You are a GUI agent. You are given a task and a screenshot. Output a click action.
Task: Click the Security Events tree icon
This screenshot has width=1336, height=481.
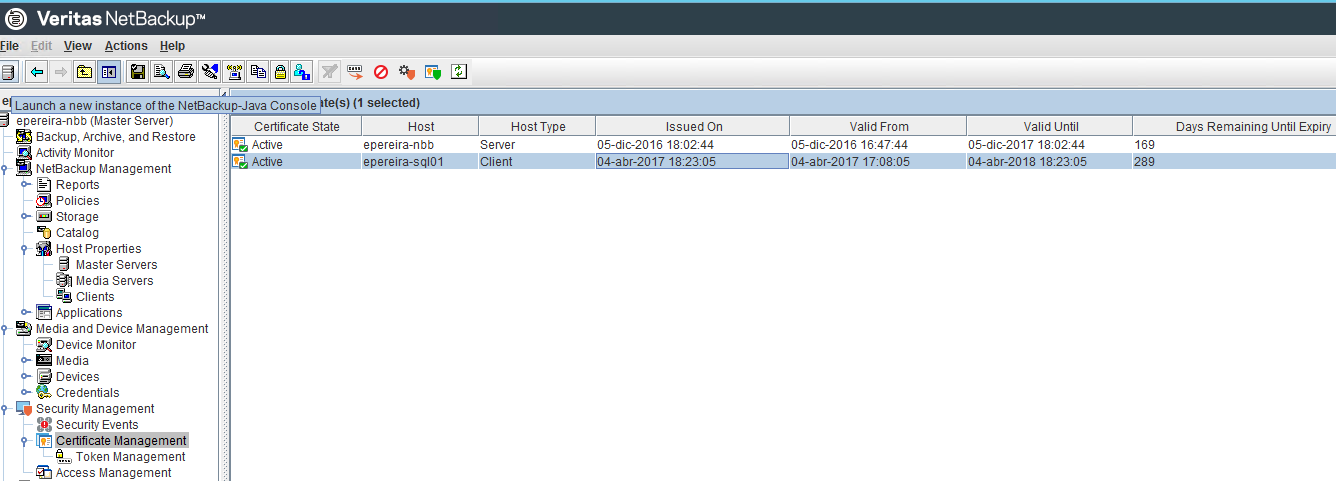click(45, 425)
